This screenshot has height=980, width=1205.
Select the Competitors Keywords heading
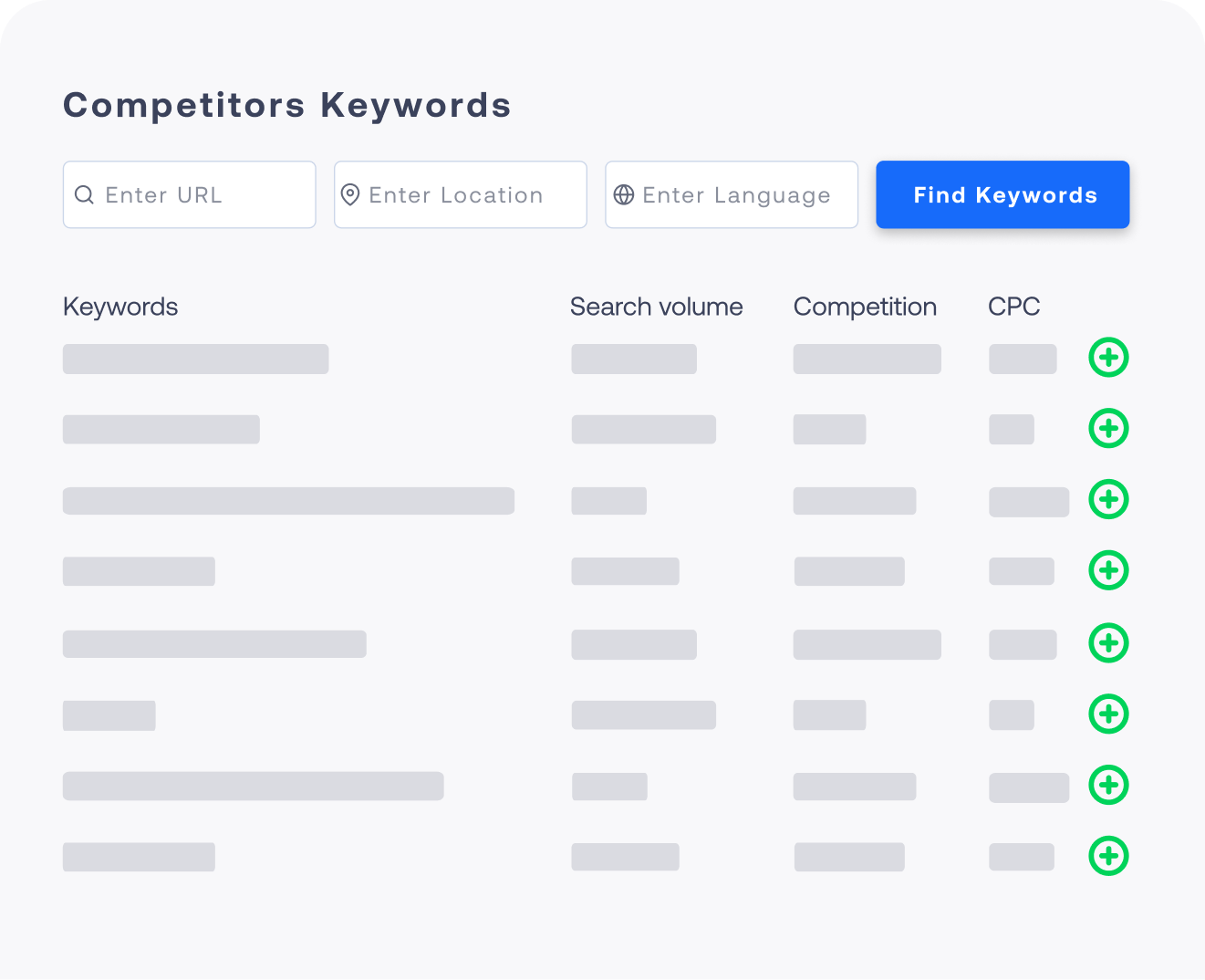coord(286,105)
